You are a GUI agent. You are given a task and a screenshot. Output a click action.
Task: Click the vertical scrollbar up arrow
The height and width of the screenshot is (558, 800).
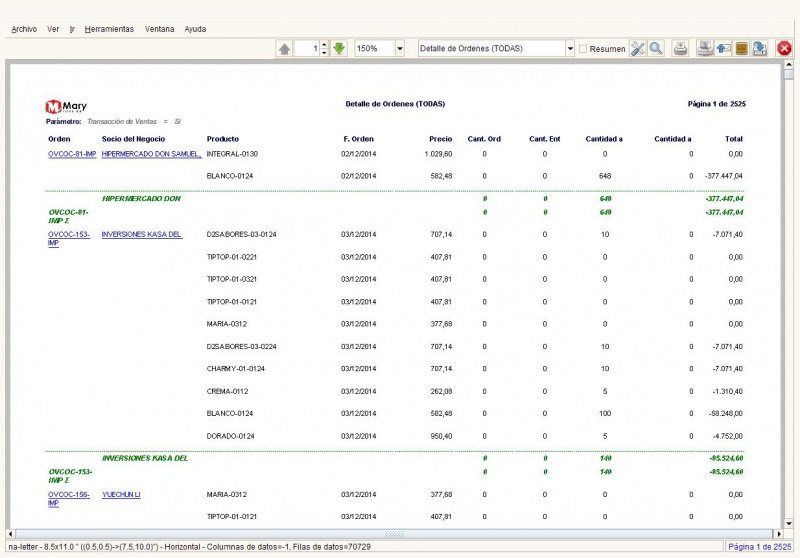point(789,65)
